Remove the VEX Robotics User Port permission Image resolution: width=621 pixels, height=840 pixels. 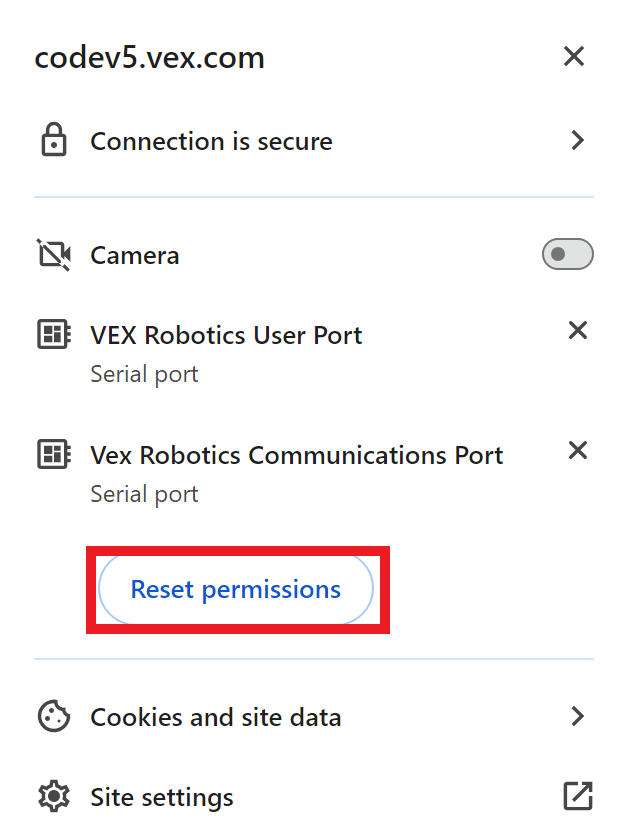point(577,330)
